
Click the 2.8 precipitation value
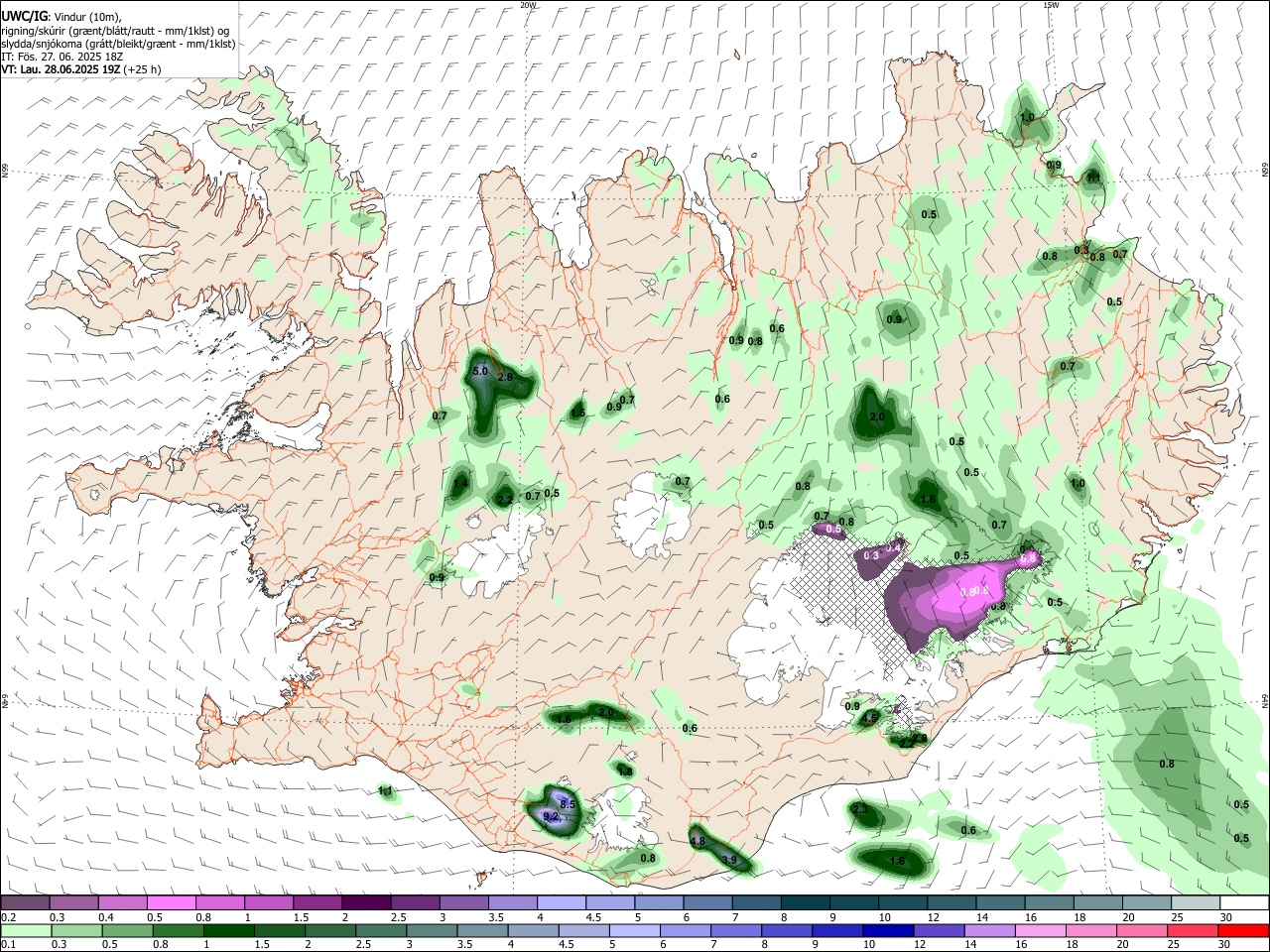tap(505, 377)
